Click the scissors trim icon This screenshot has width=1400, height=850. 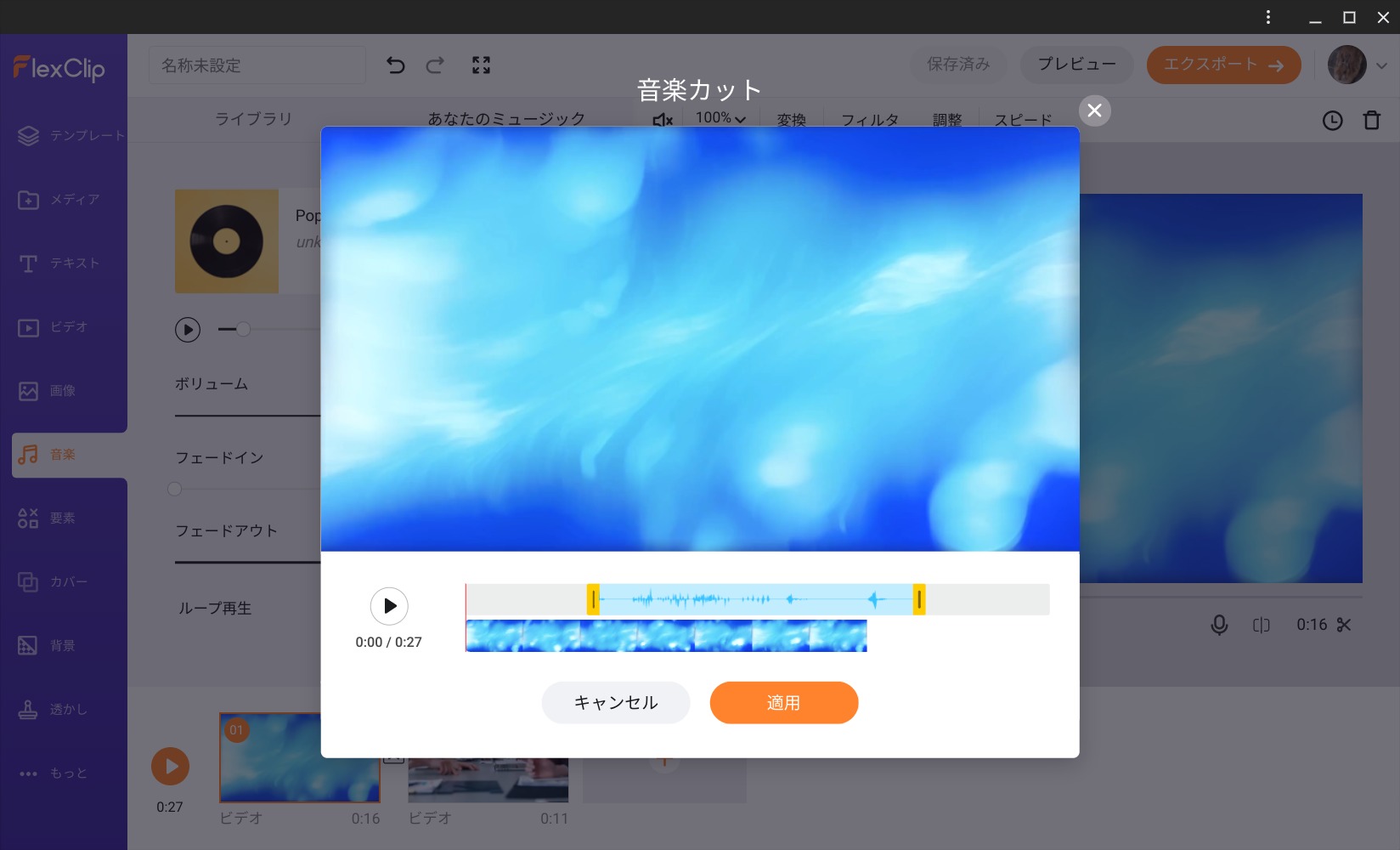tap(1343, 625)
